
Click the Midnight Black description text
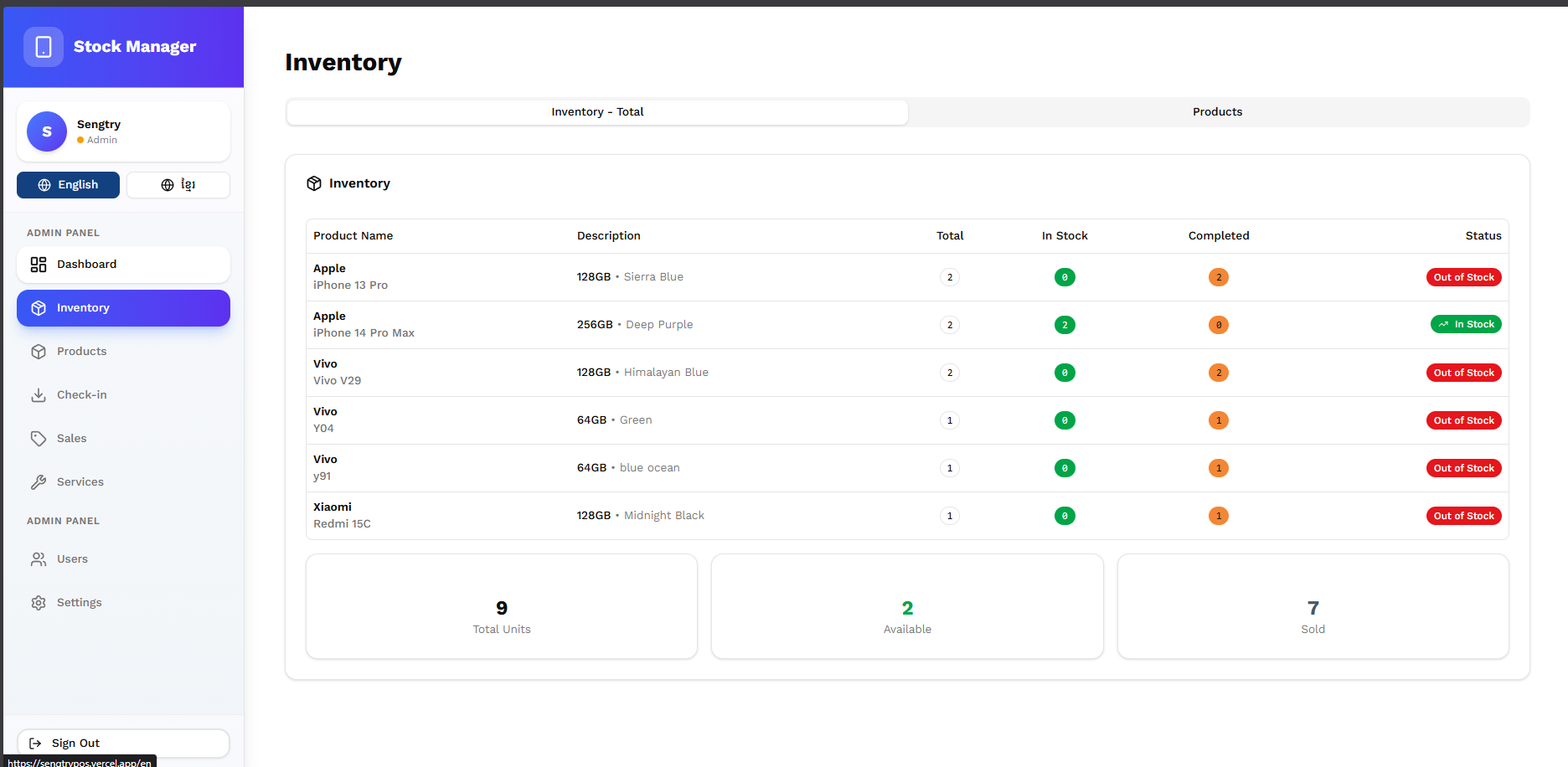coord(664,516)
